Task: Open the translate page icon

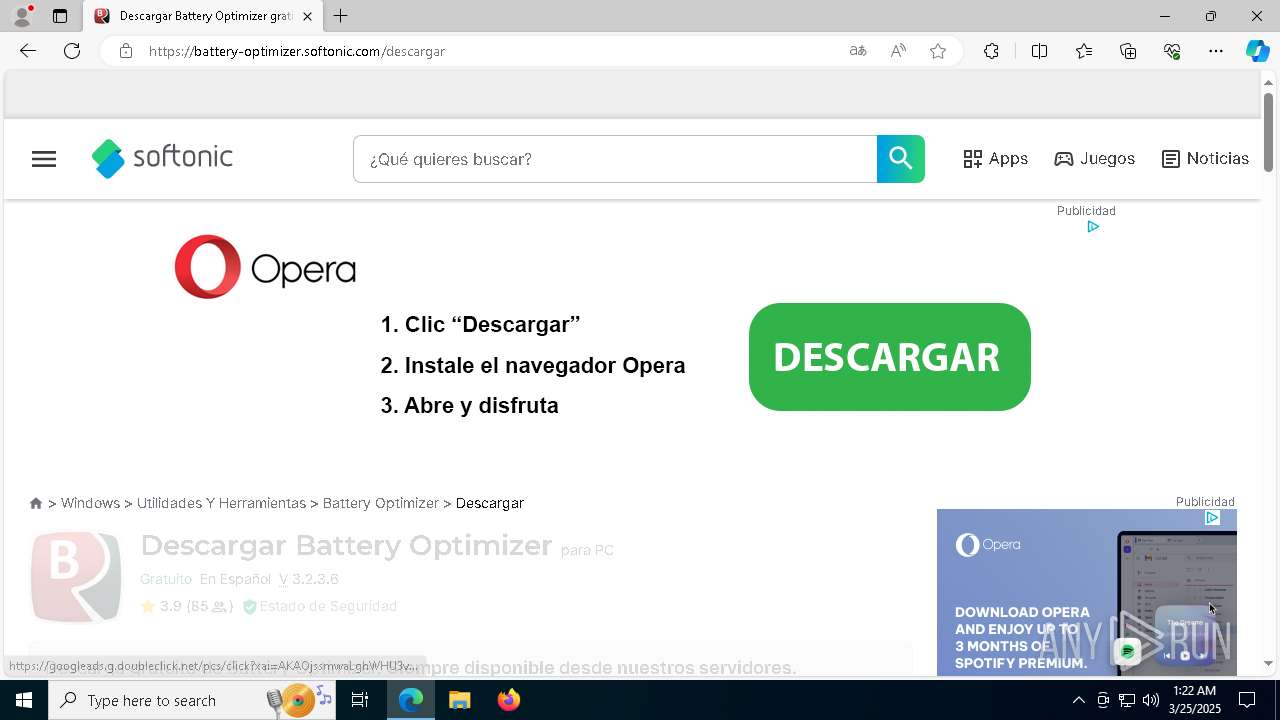Action: (858, 51)
